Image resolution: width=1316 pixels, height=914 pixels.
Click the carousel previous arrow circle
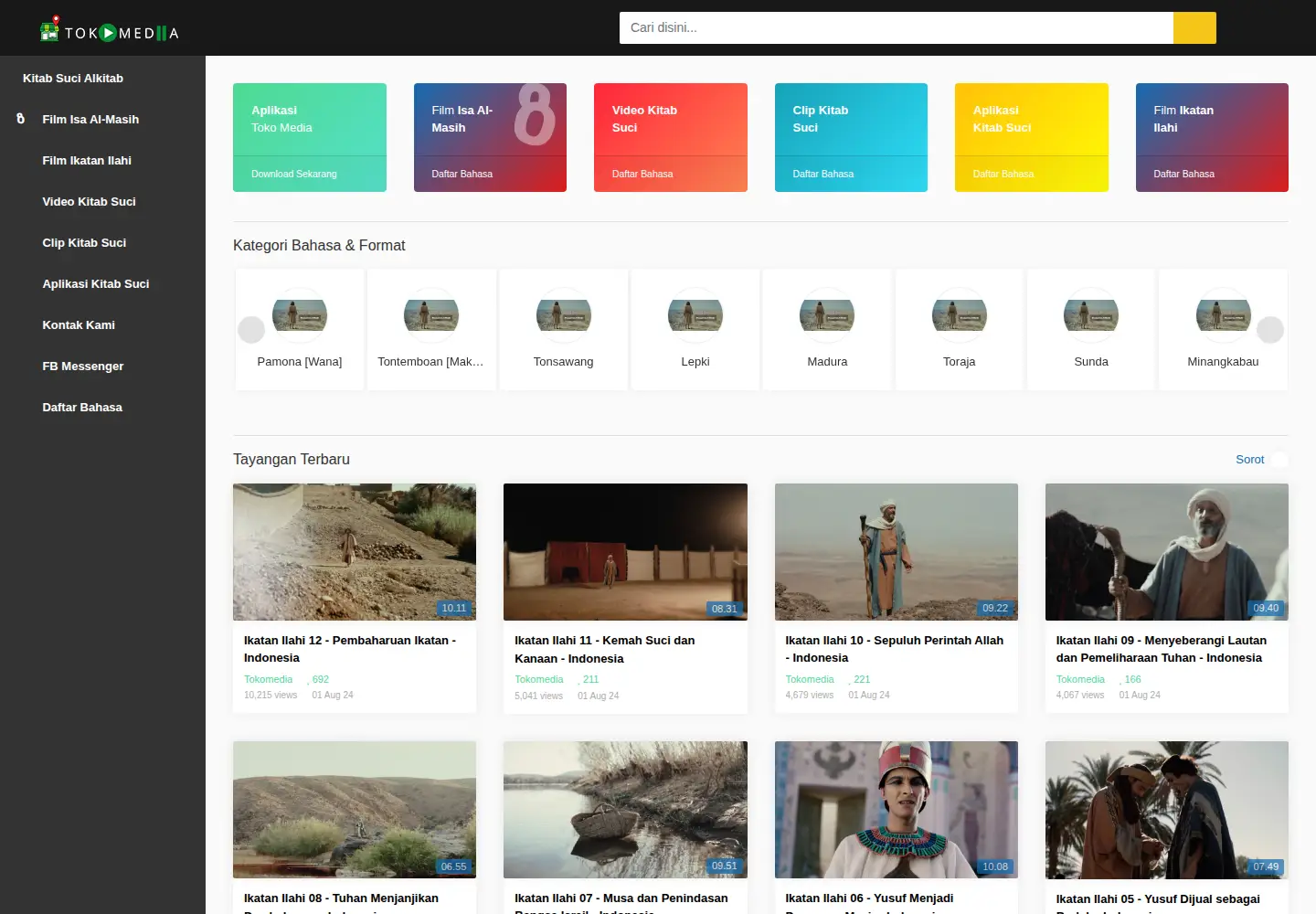tap(251, 329)
